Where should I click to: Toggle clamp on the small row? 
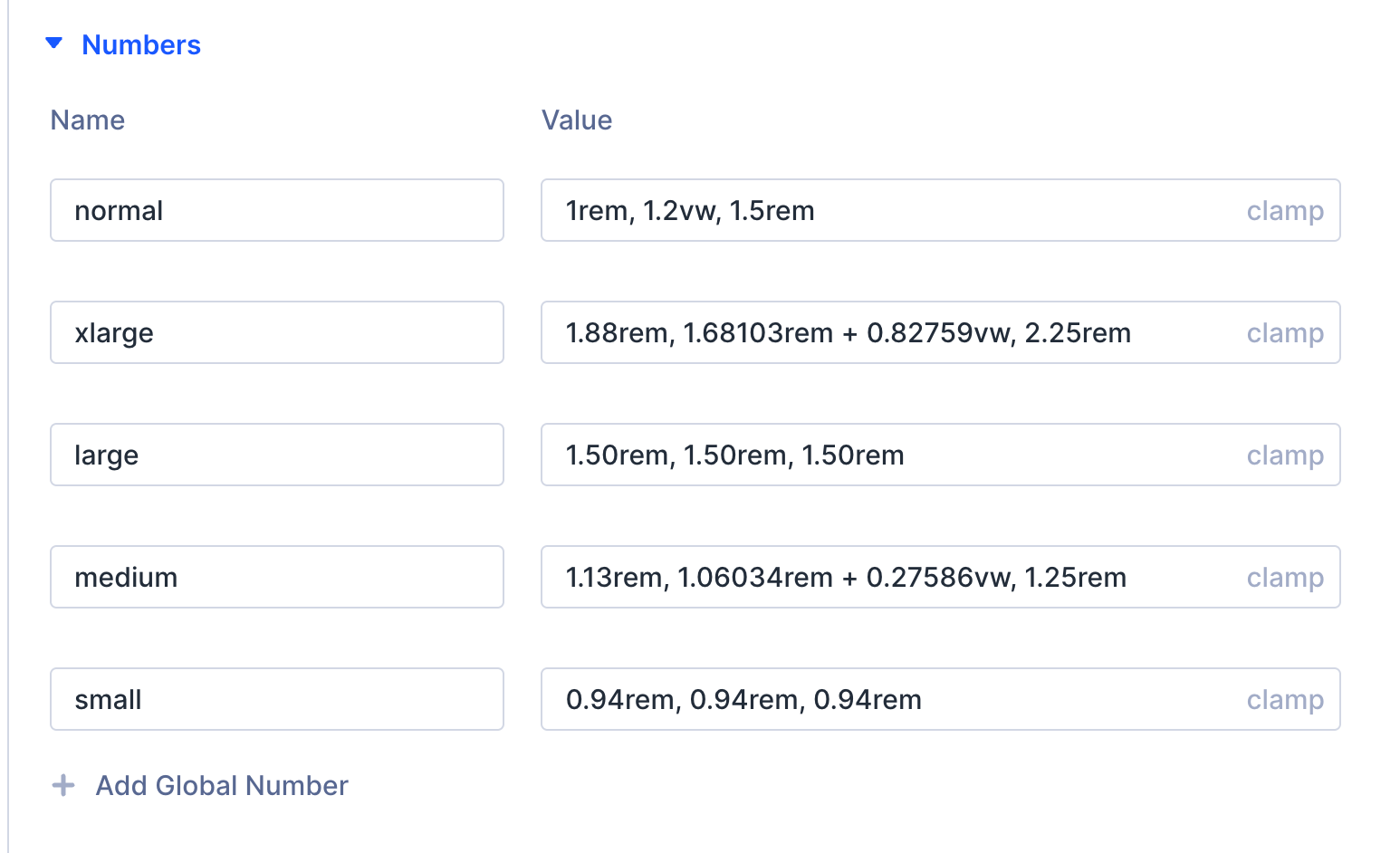(x=1285, y=699)
